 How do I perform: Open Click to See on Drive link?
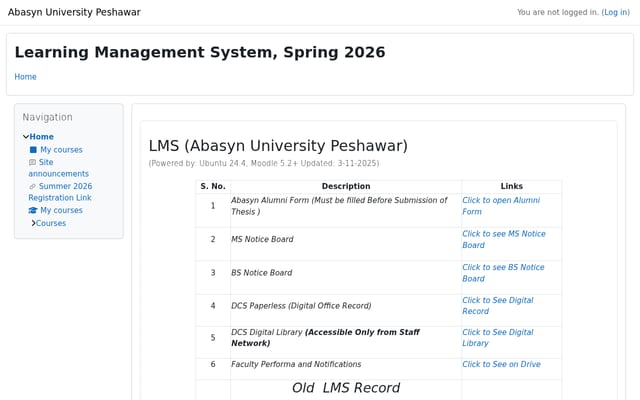501,364
